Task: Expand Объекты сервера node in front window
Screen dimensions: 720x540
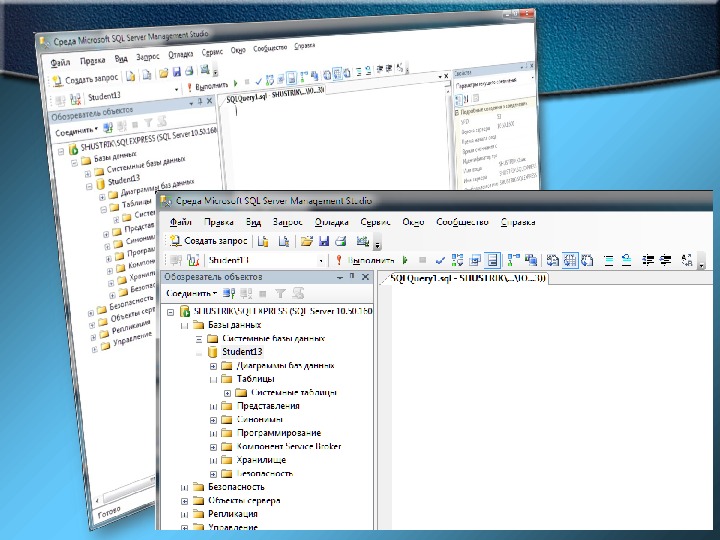Action: tap(184, 501)
